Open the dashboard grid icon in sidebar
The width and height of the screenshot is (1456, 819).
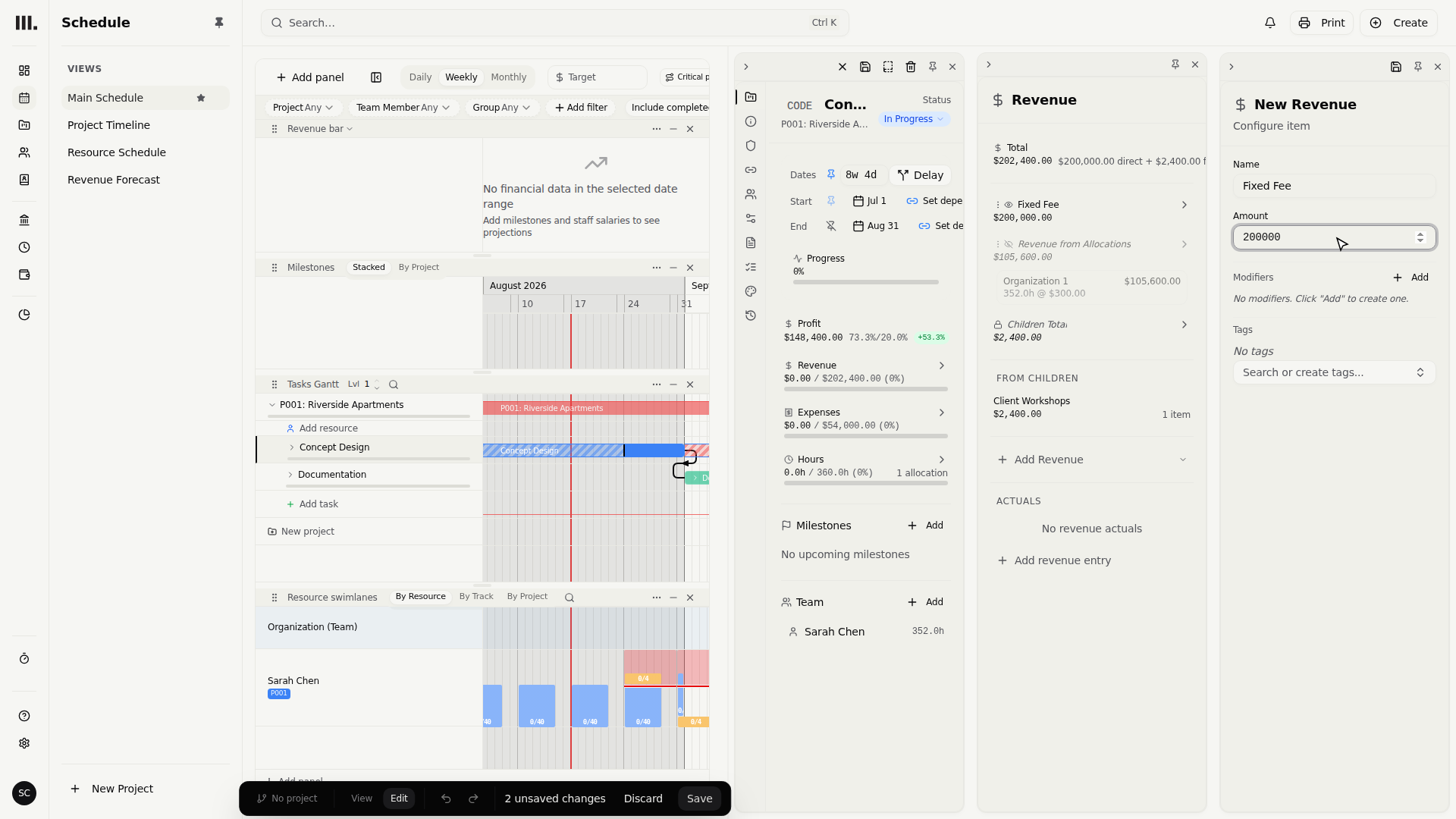(x=24, y=71)
